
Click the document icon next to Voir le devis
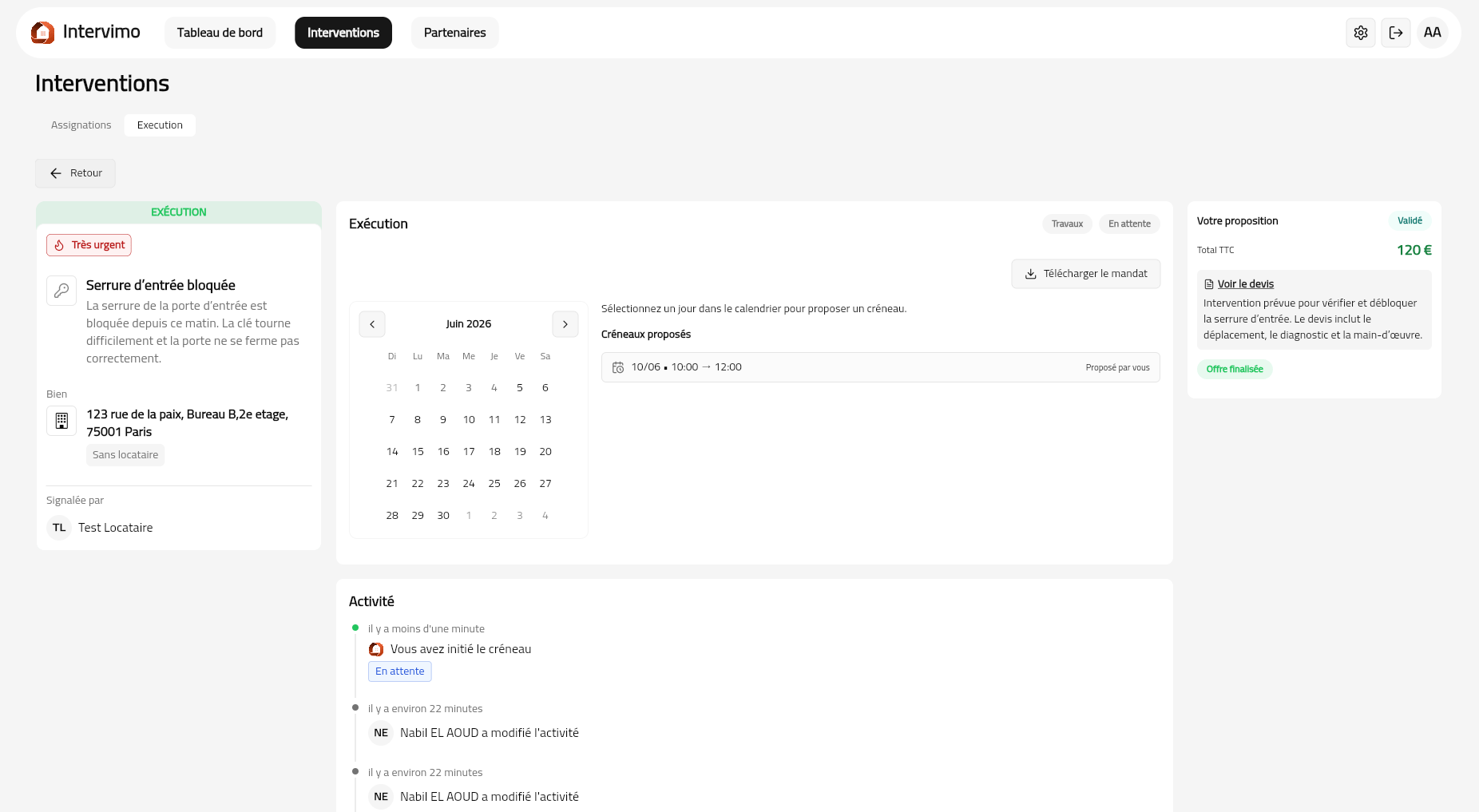[x=1209, y=284]
